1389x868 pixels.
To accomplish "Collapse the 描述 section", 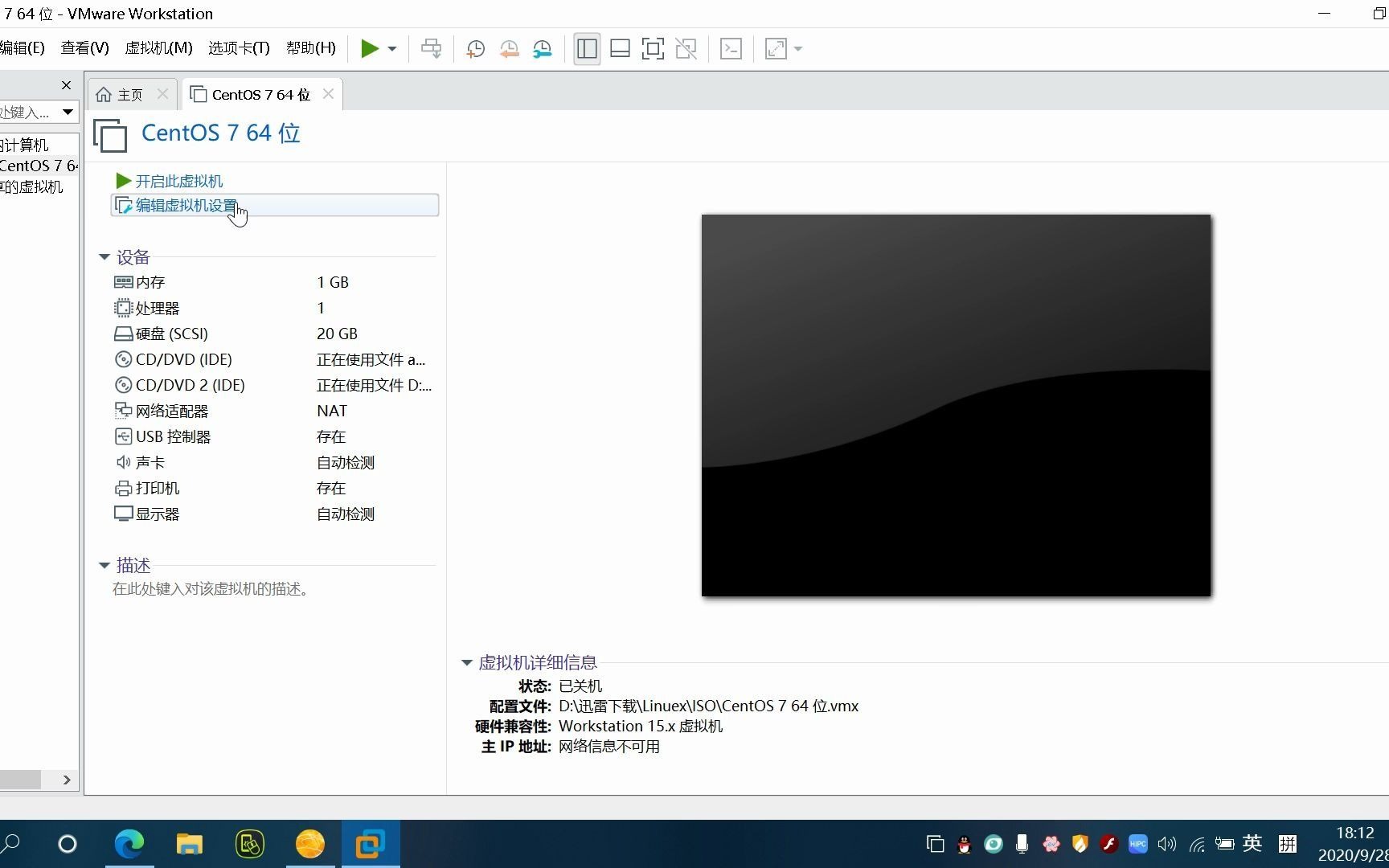I will click(104, 566).
